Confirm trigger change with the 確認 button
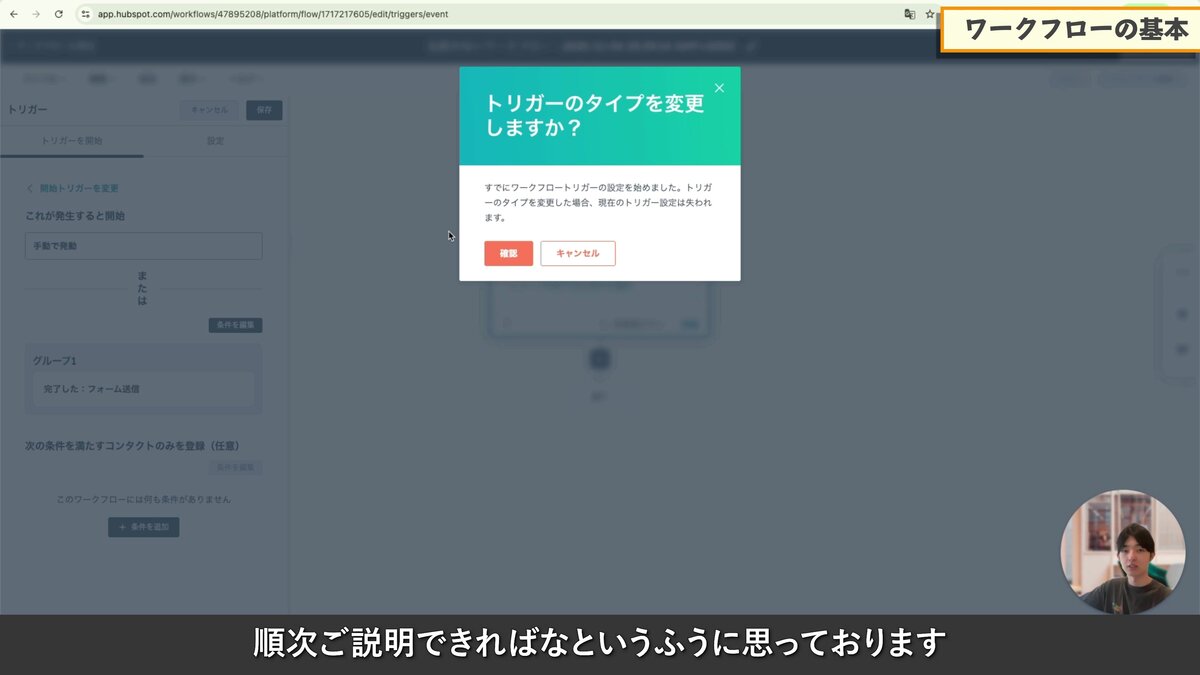1200x675 pixels. pos(508,253)
